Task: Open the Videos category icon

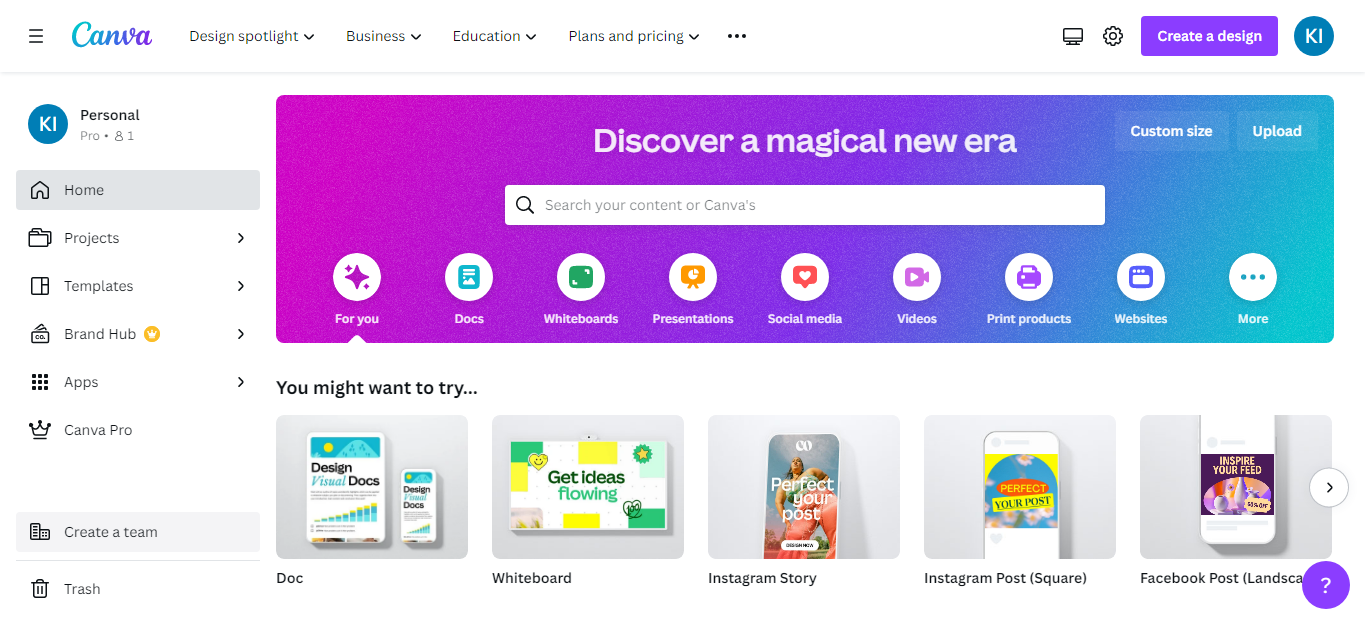Action: (917, 277)
